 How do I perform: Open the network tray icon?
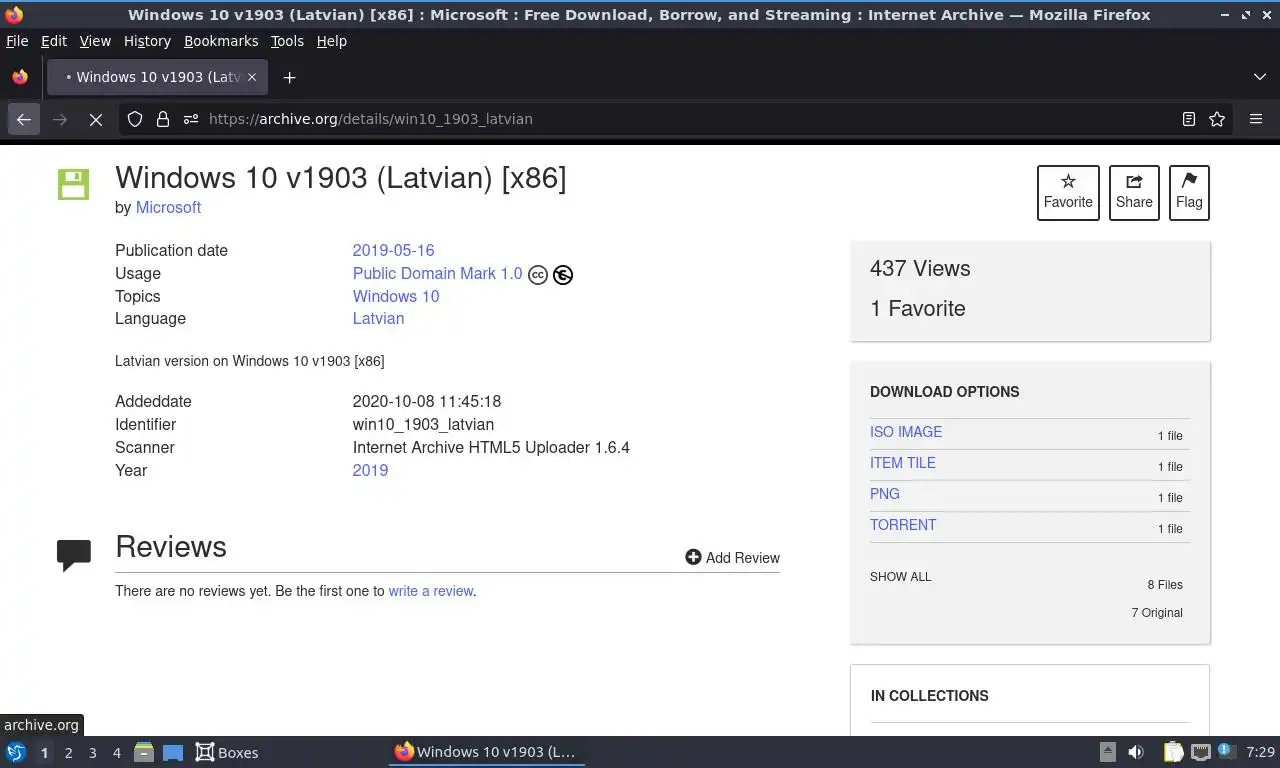pyautogui.click(x=1200, y=752)
